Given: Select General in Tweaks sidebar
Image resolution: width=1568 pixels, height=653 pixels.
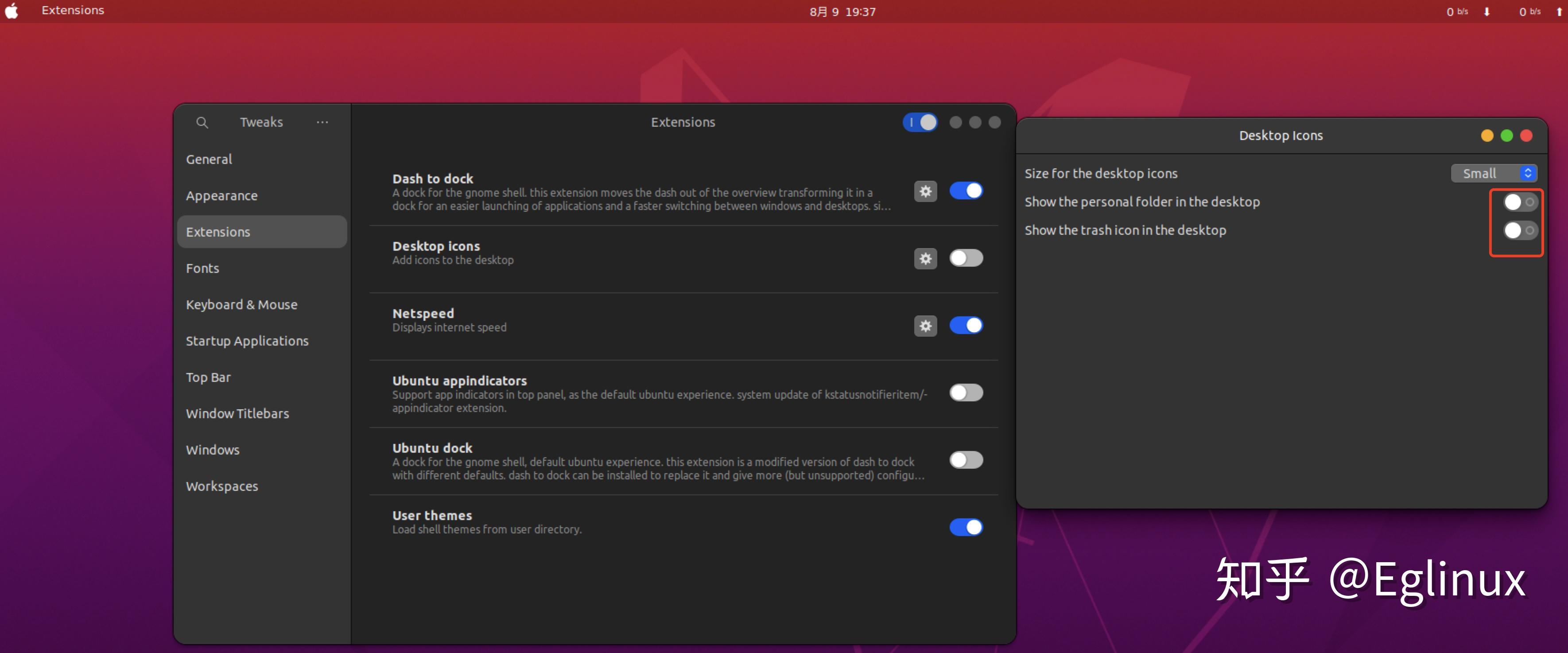Looking at the screenshot, I should (x=262, y=159).
